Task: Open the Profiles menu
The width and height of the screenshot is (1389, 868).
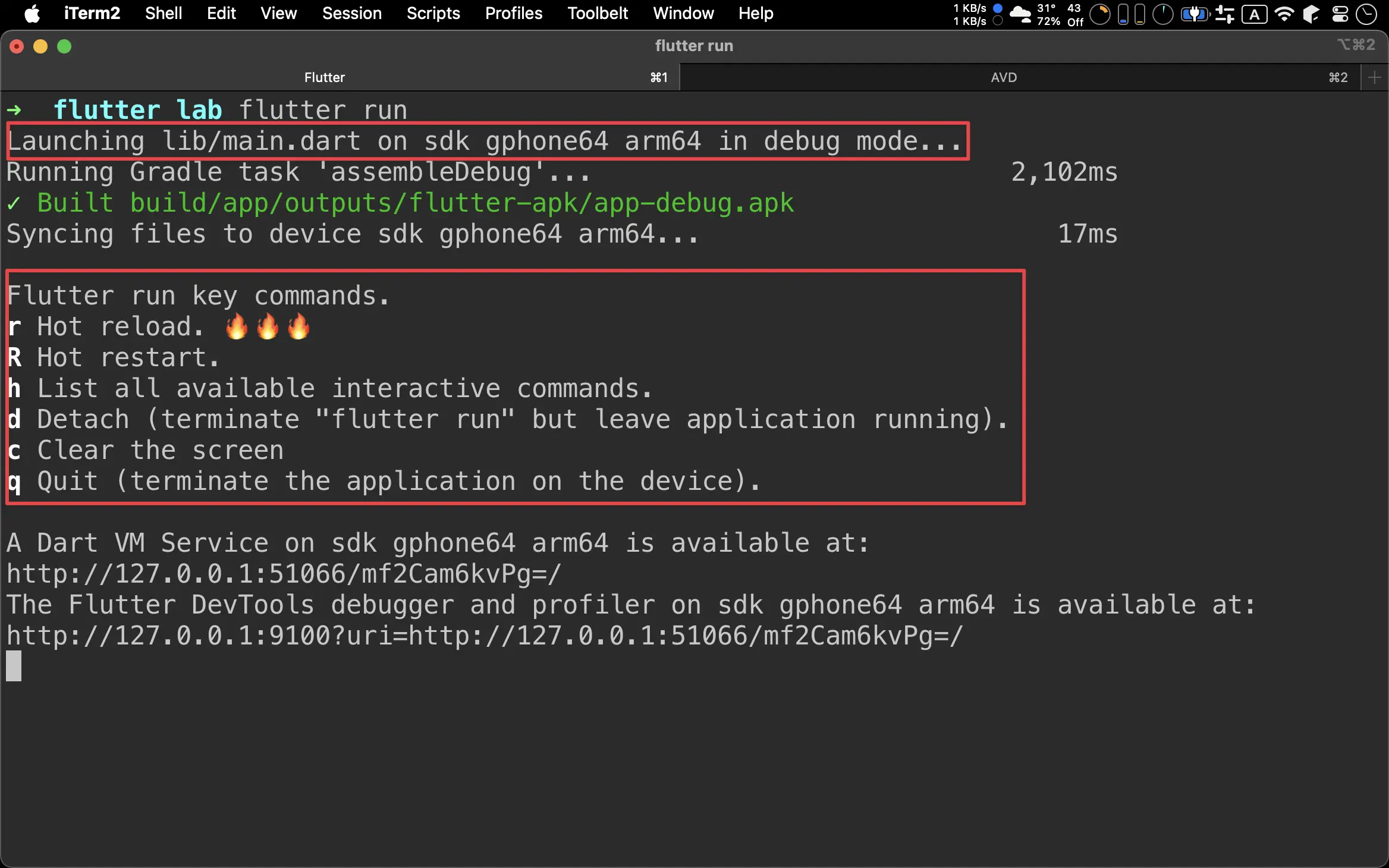Action: tap(514, 13)
